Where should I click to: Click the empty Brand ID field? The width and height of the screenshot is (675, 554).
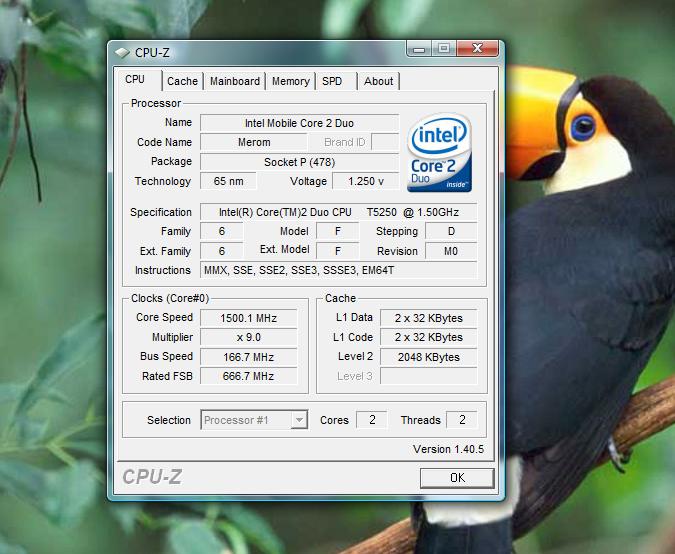click(x=385, y=142)
